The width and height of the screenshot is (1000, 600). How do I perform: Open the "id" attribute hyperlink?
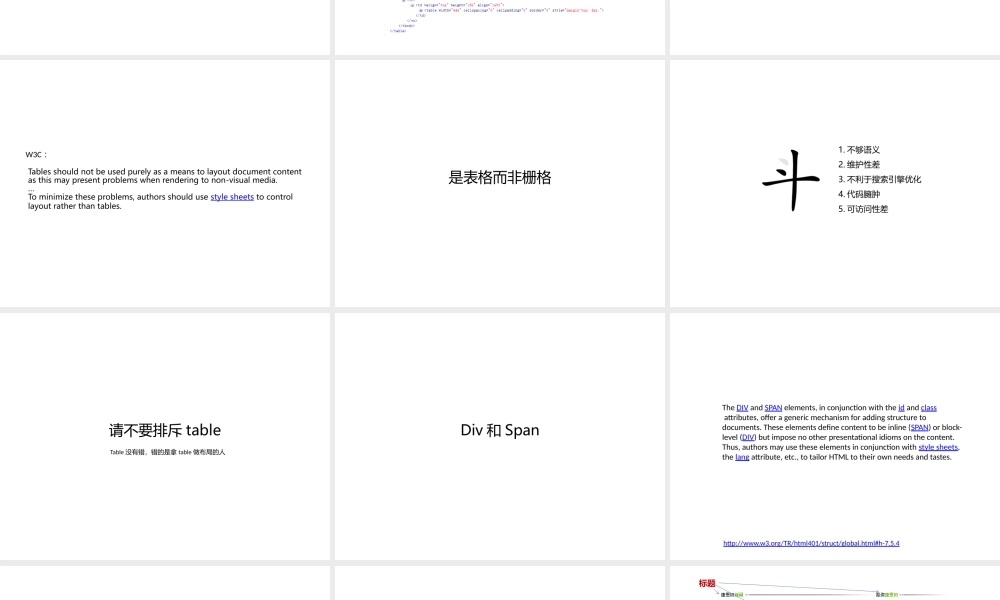click(900, 407)
